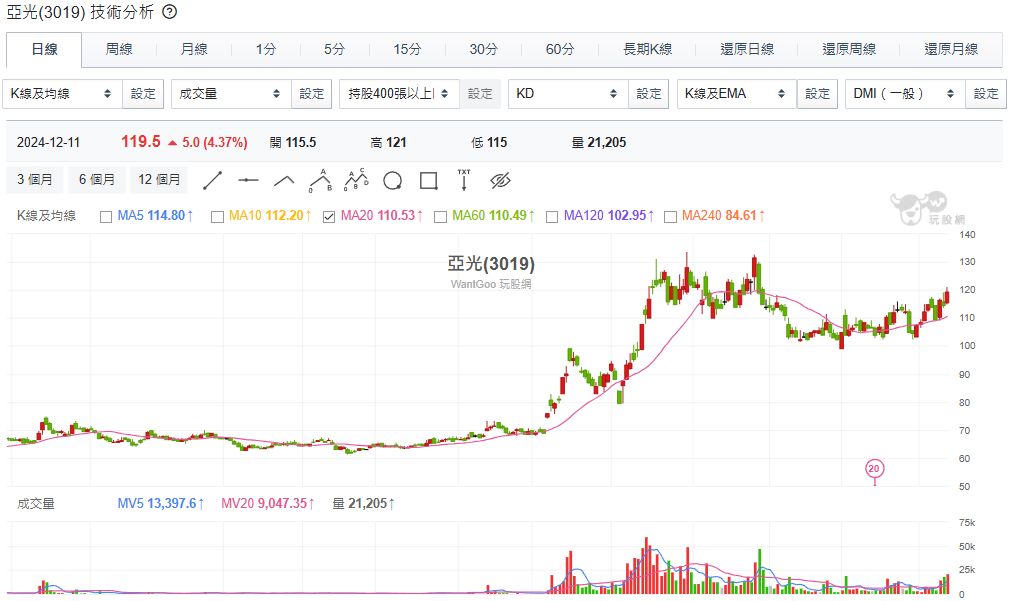Click the 設定 button beside 成交量

(312, 94)
